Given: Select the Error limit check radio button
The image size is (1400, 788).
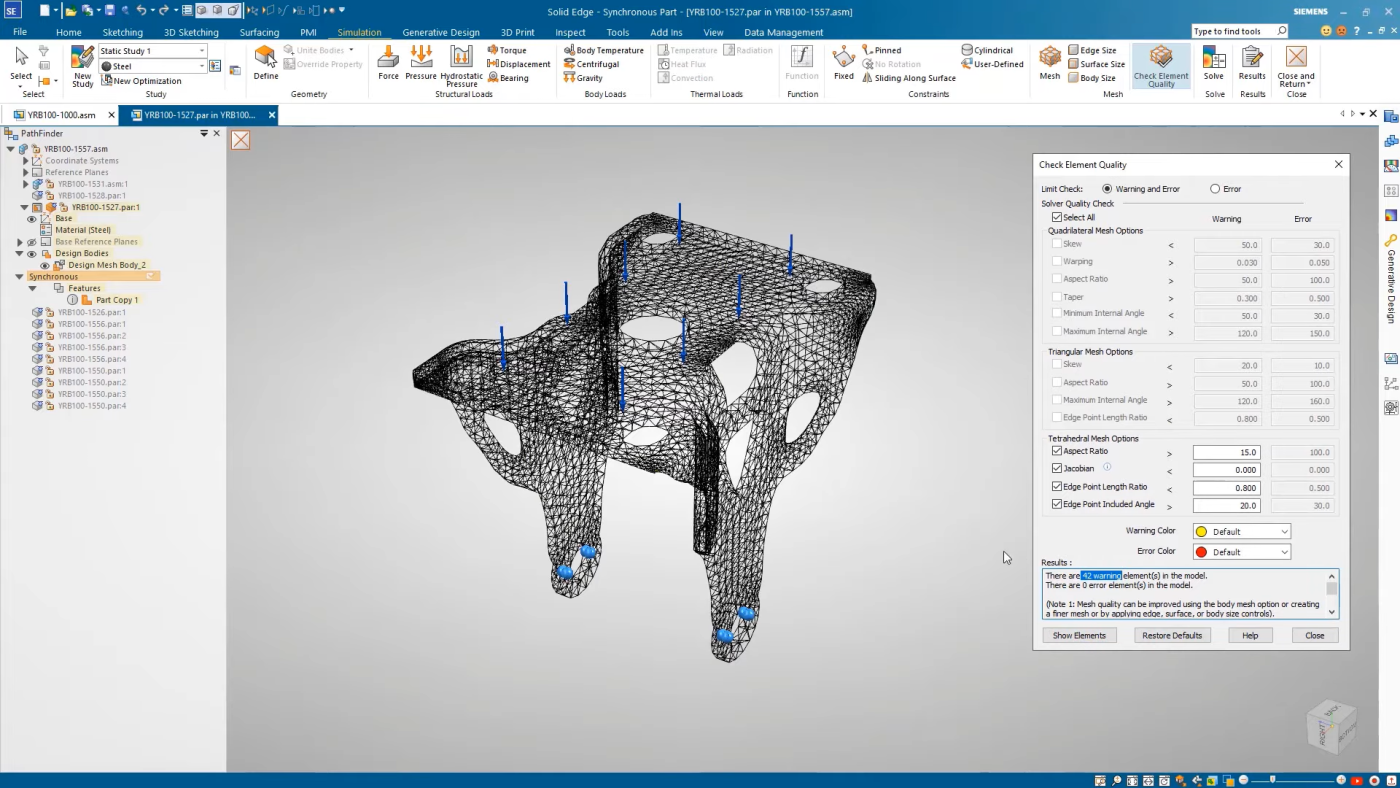Looking at the screenshot, I should [1215, 189].
